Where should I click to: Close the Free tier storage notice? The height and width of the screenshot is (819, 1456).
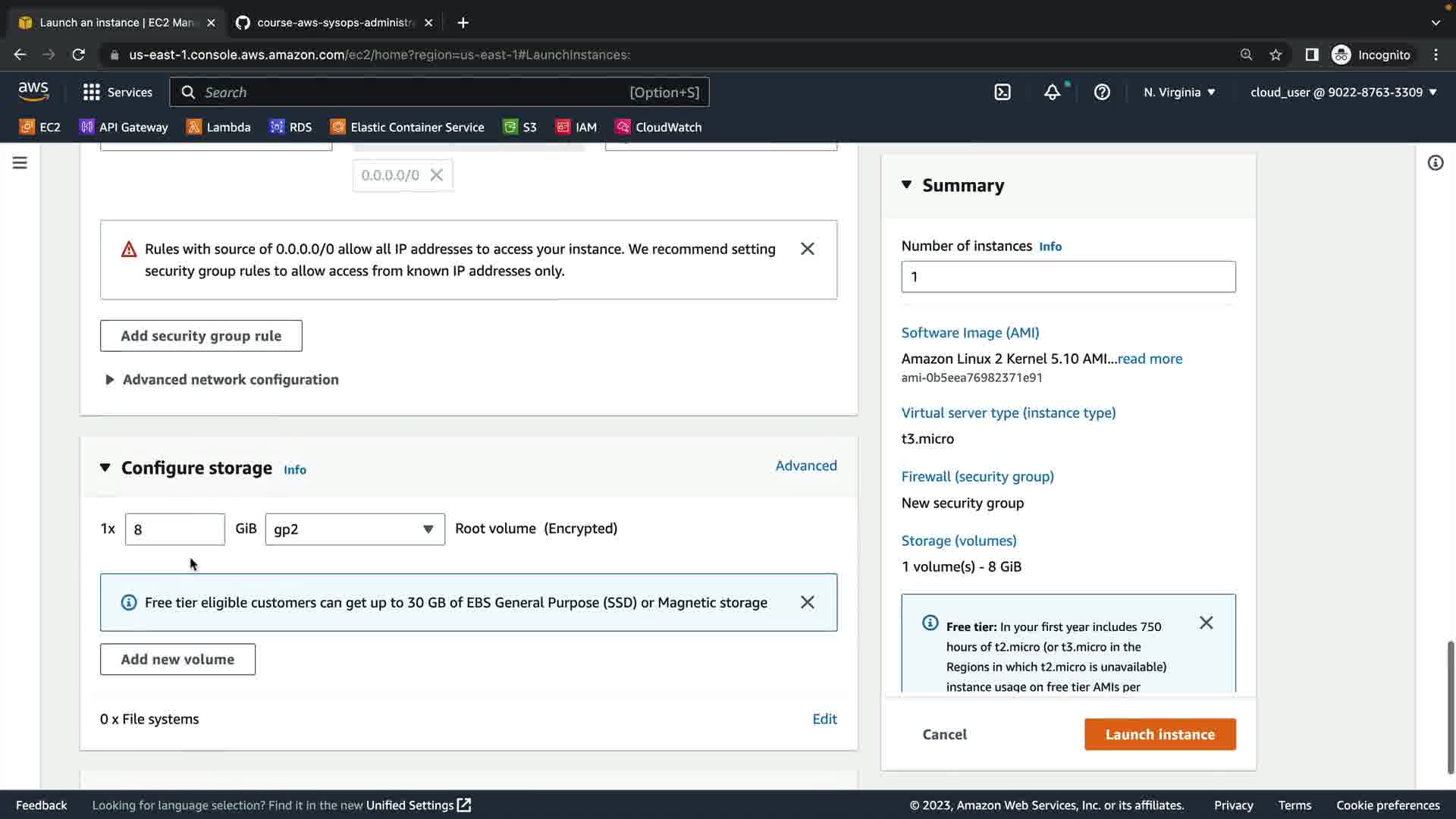tap(808, 603)
